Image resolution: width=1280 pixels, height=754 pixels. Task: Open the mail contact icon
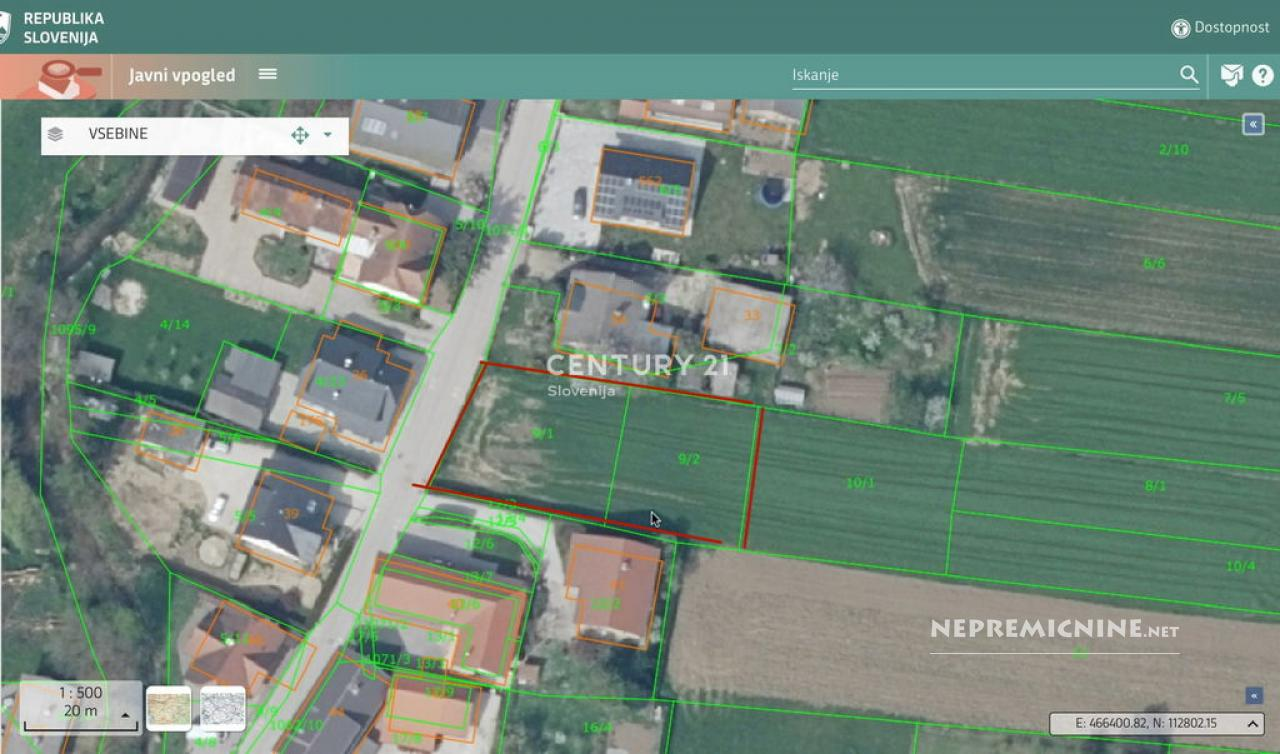[x=1231, y=75]
